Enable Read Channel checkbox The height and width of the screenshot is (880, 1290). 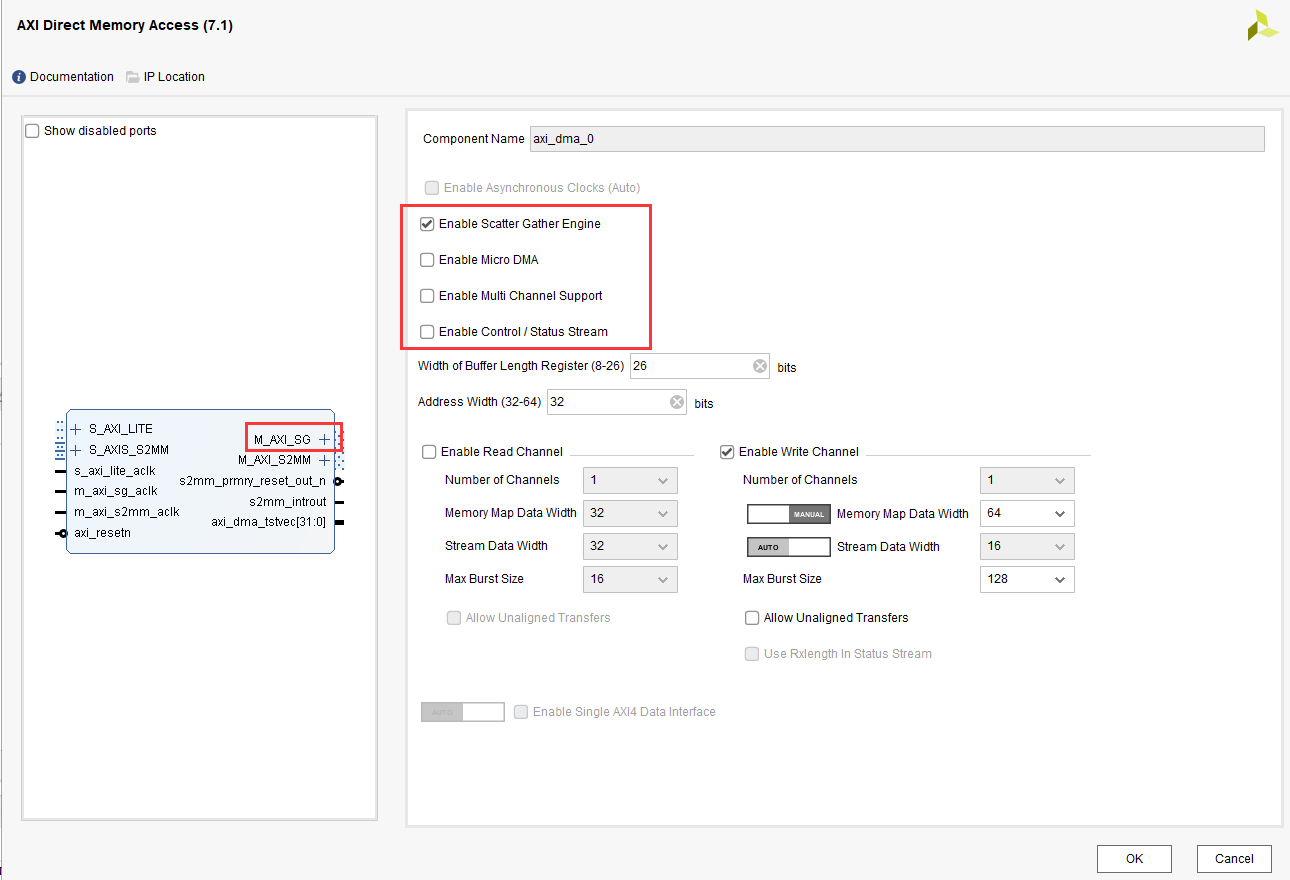click(430, 452)
